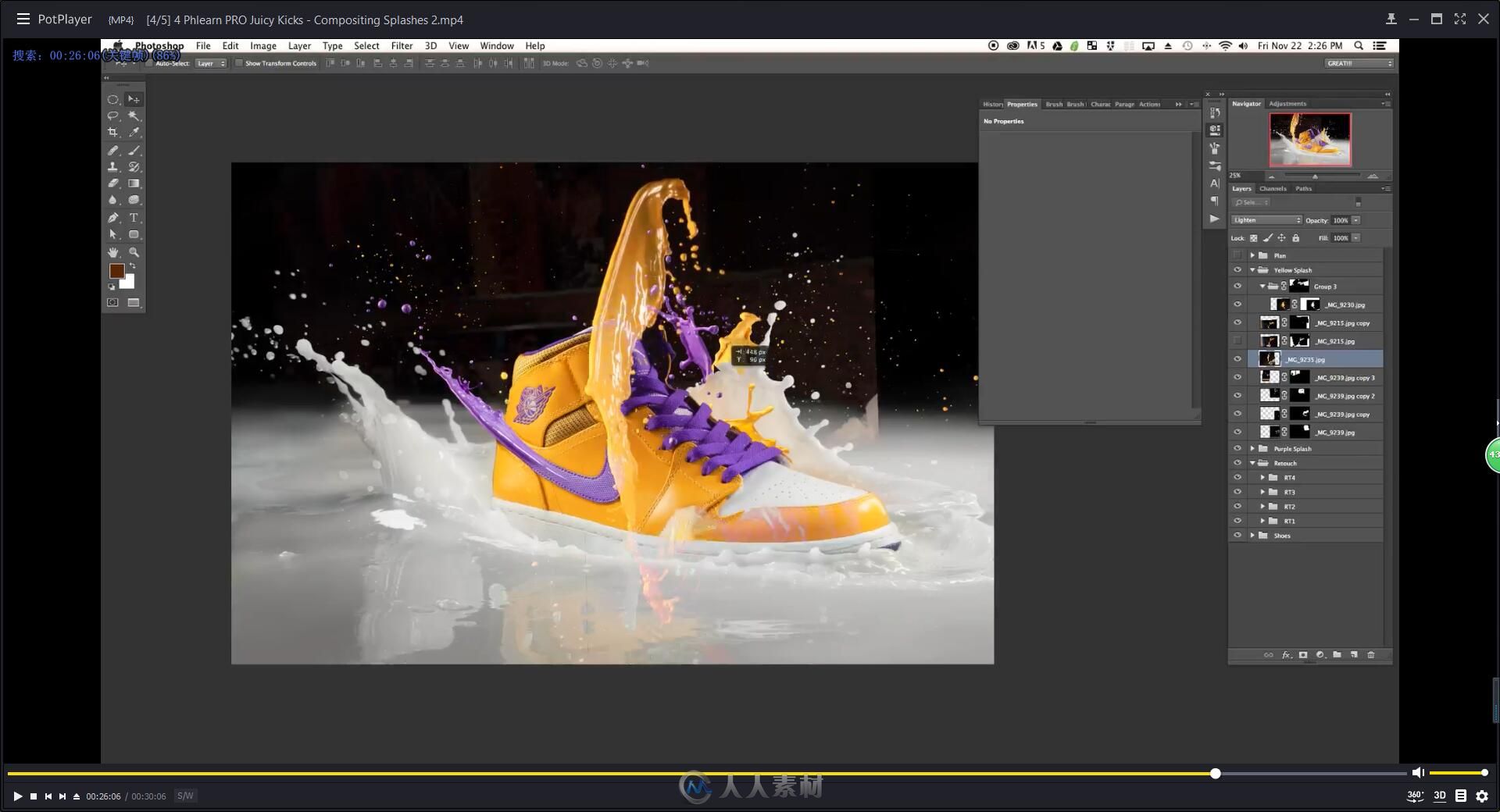The width and height of the screenshot is (1500, 812).
Task: Swap foreground and background colors
Action: [x=132, y=266]
